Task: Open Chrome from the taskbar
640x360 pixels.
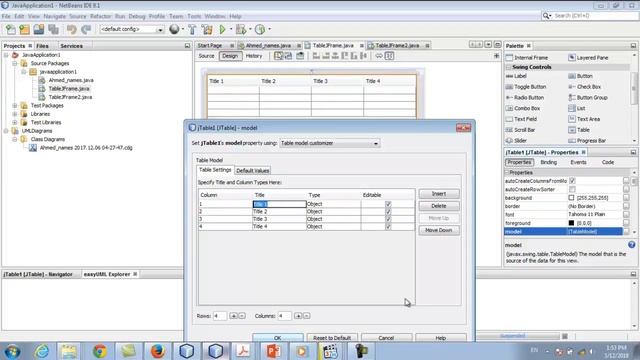Action: (x=100, y=351)
